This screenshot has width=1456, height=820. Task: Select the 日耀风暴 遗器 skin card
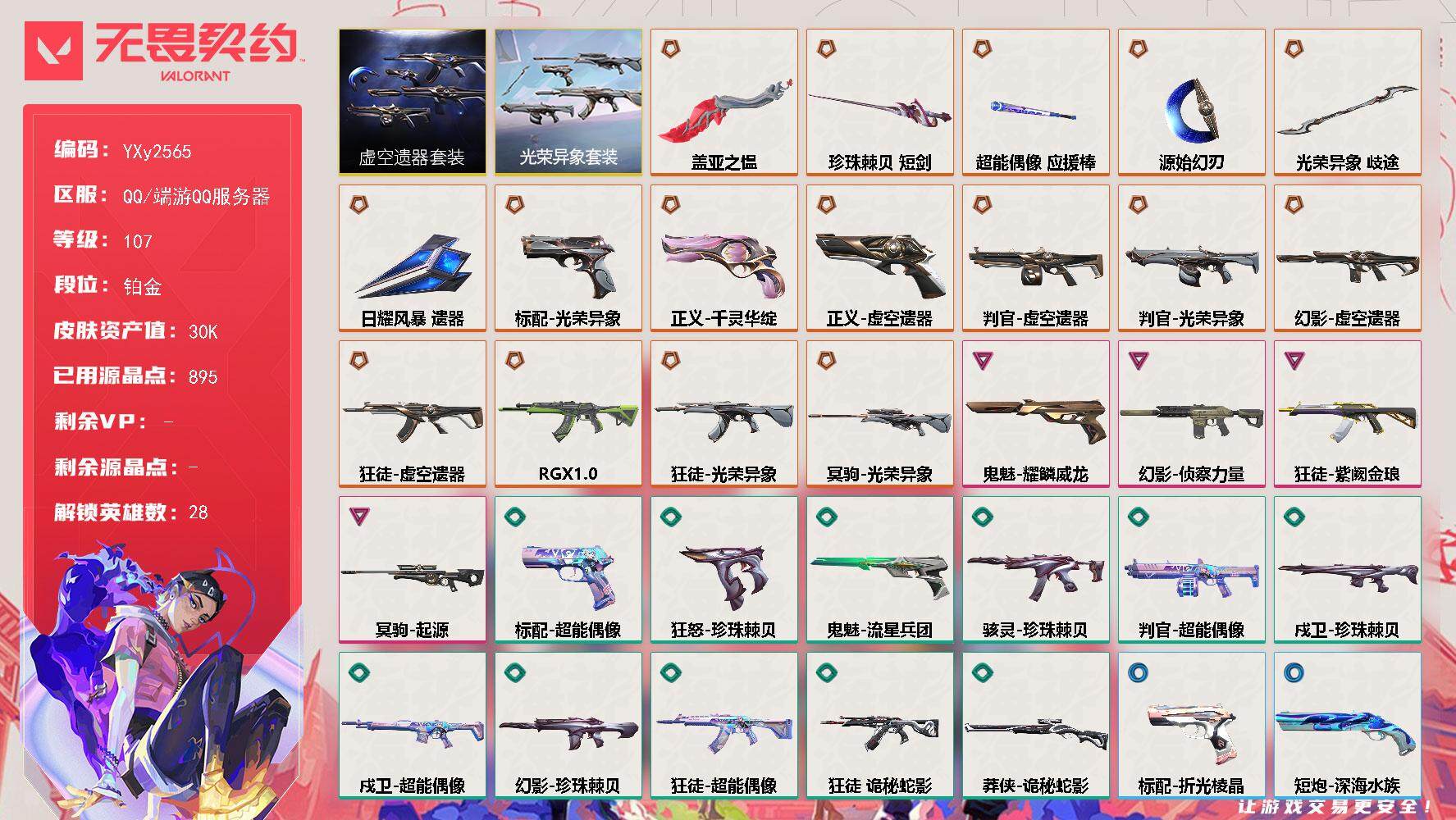point(412,257)
